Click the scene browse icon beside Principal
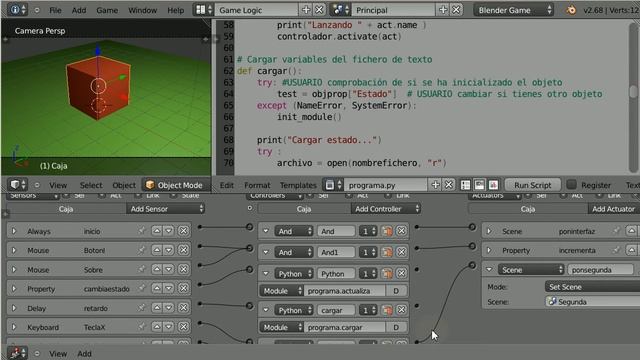640x360 pixels. [x=340, y=9]
